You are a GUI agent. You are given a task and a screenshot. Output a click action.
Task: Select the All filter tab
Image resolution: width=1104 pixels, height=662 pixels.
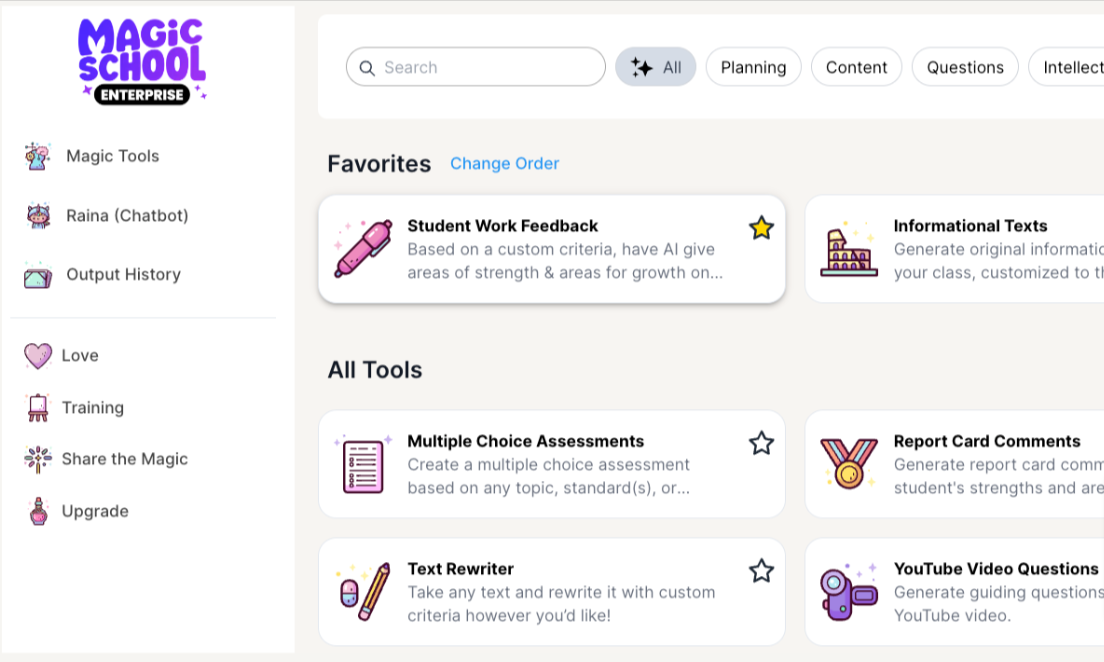pyautogui.click(x=656, y=67)
